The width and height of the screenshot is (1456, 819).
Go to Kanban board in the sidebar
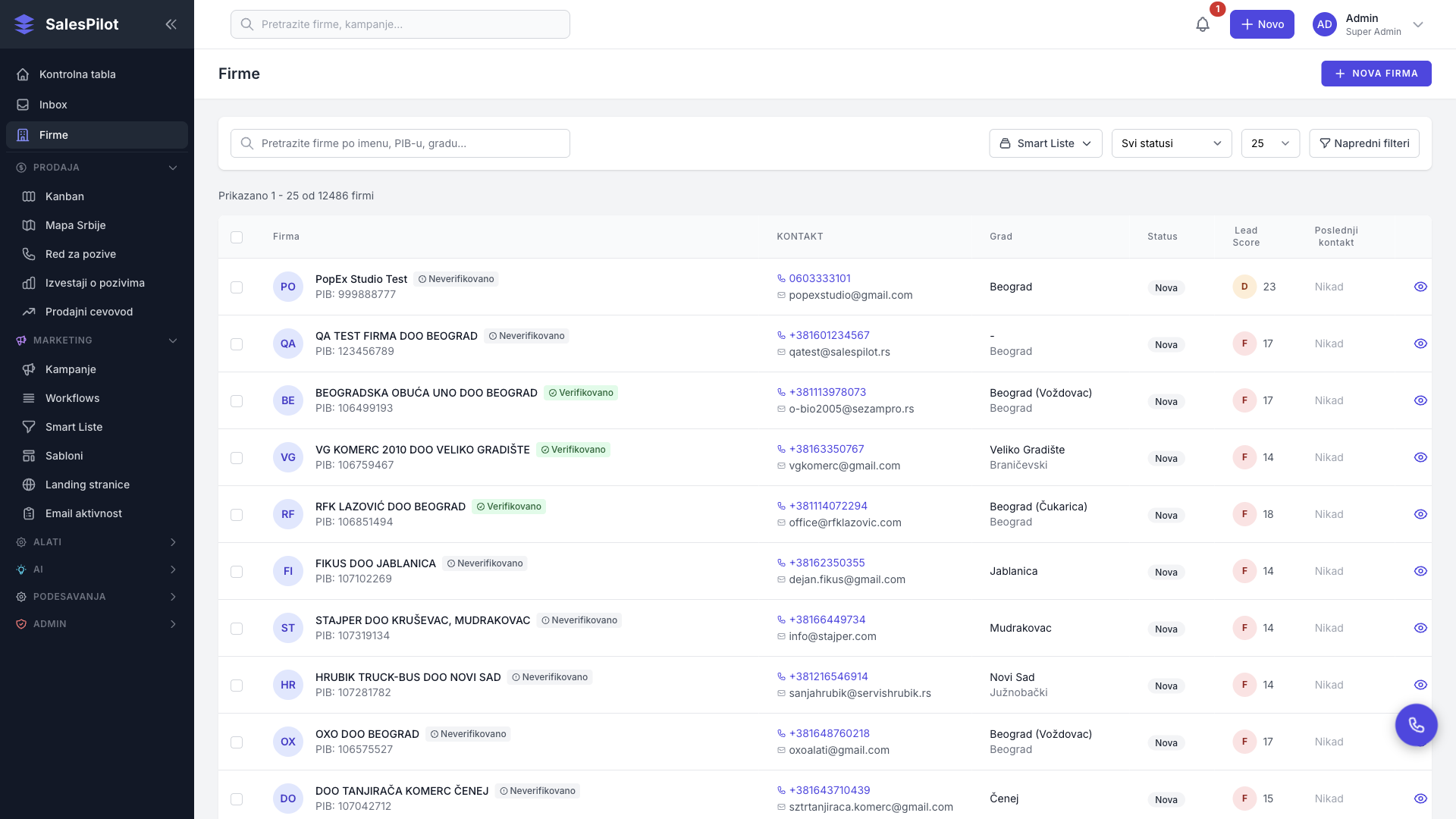coord(64,196)
